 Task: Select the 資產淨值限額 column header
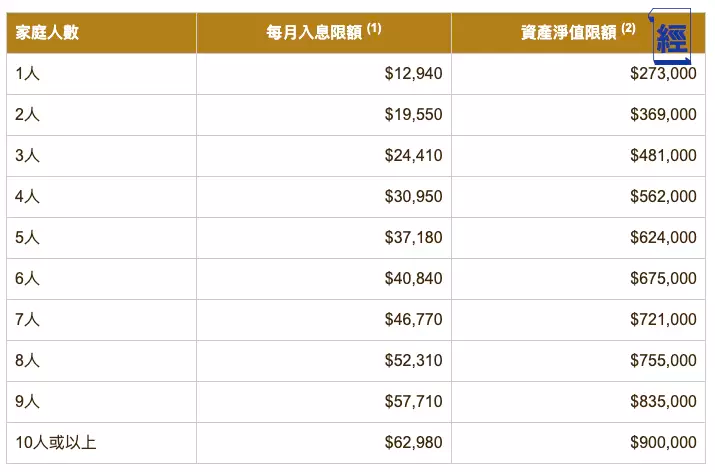[569, 32]
